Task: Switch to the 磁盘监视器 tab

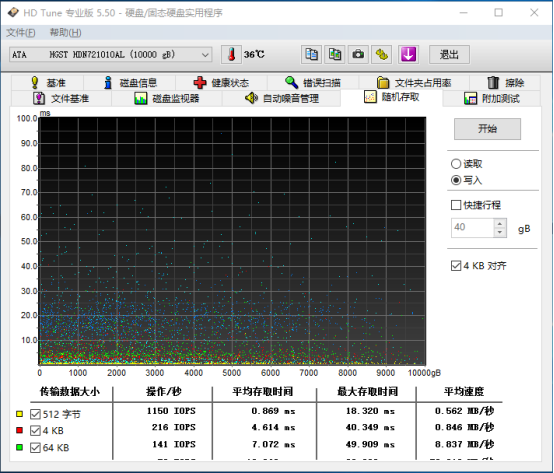Action: (x=167, y=98)
